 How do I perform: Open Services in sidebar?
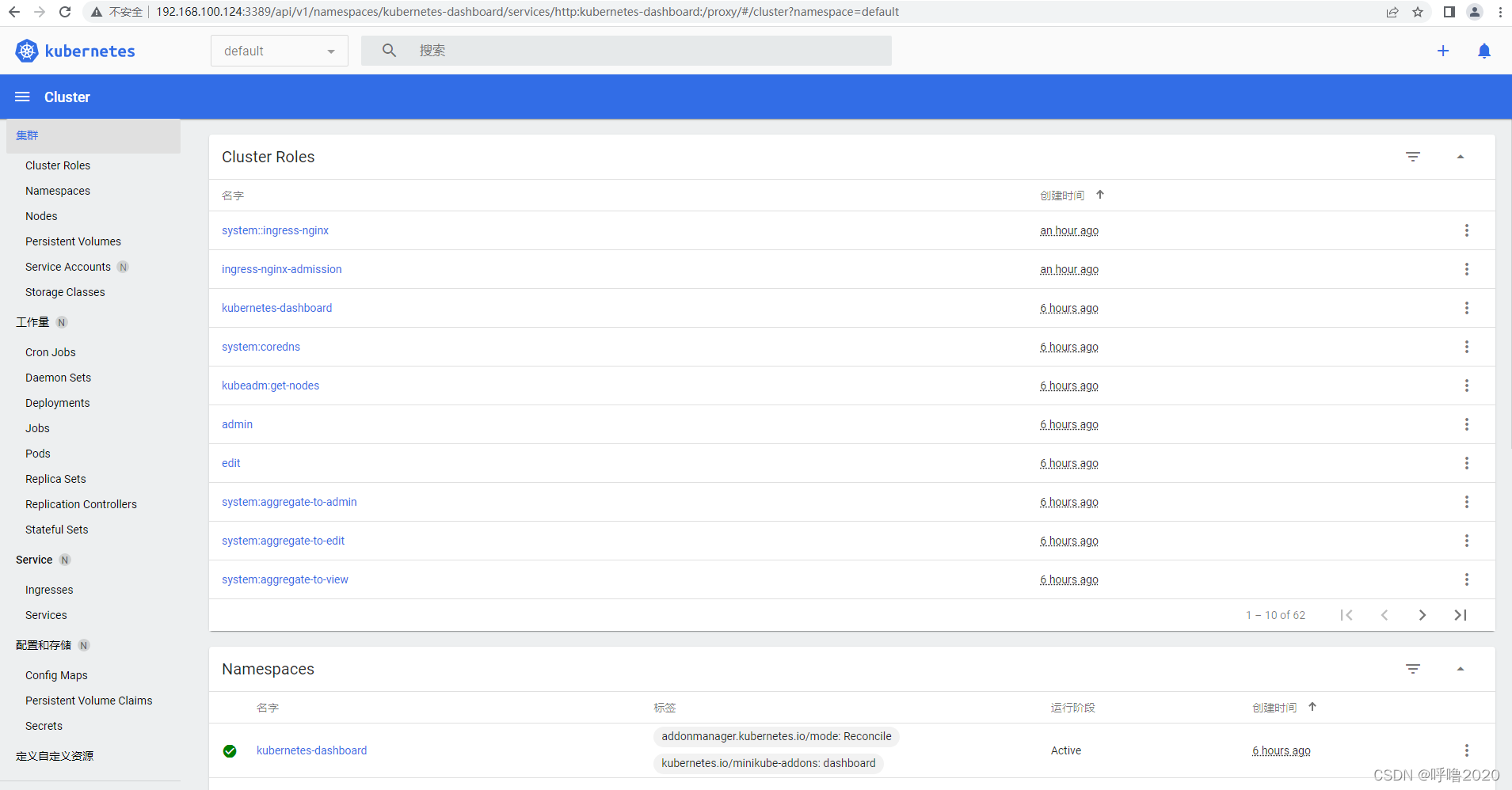click(46, 615)
